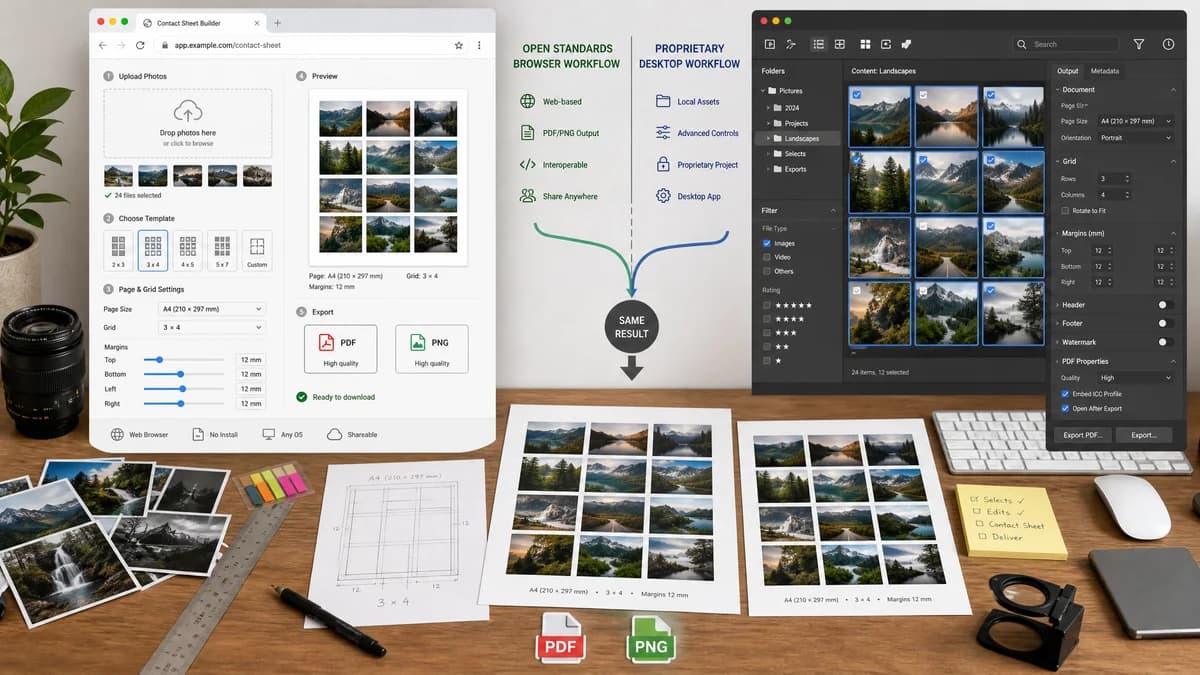Choose the 5 x 7 template icon
The width and height of the screenshot is (1200, 675).
point(222,249)
